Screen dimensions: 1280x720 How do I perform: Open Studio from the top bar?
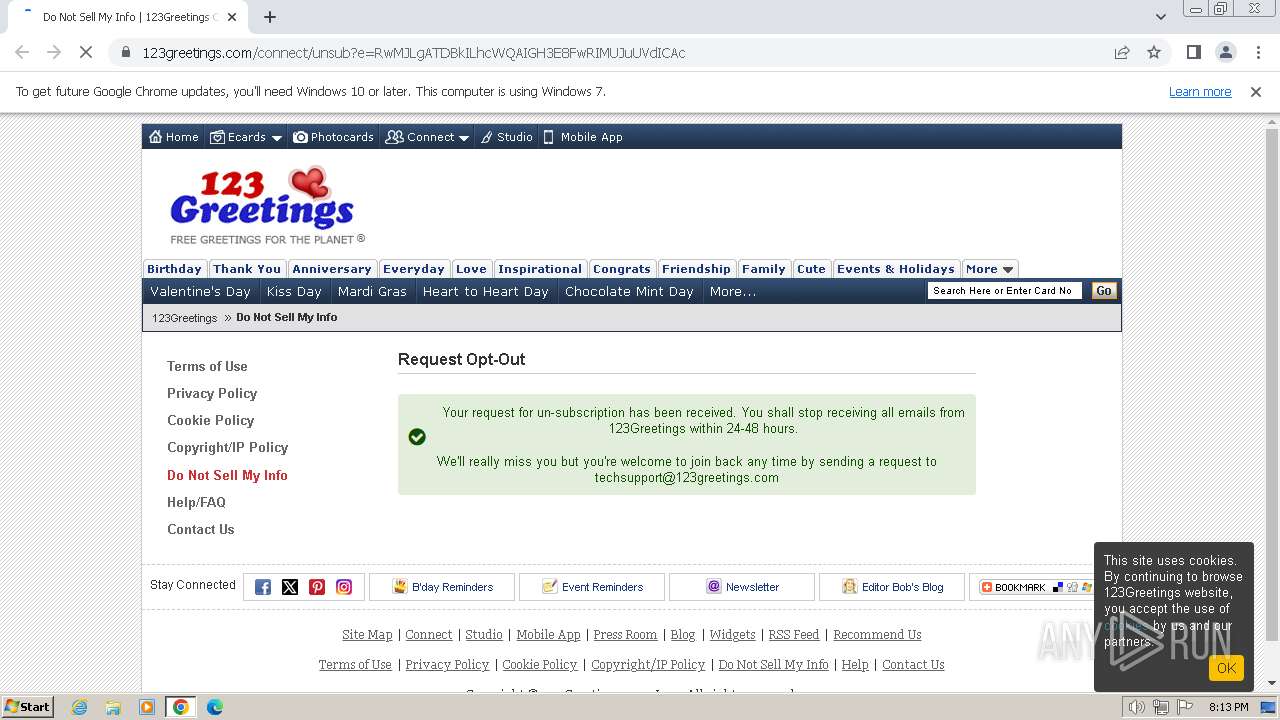[x=506, y=137]
